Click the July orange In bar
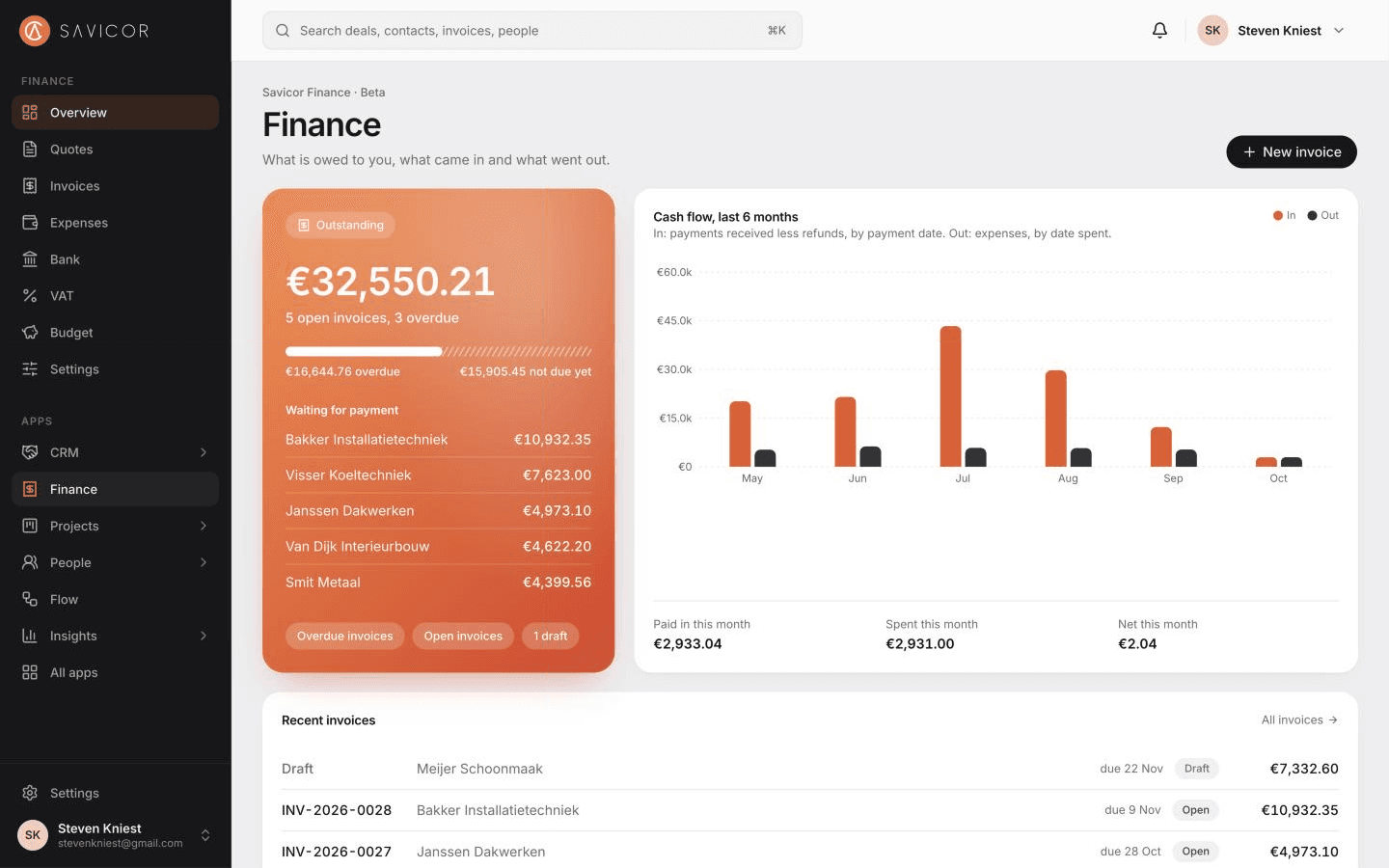Image resolution: width=1389 pixels, height=868 pixels. [x=950, y=396]
